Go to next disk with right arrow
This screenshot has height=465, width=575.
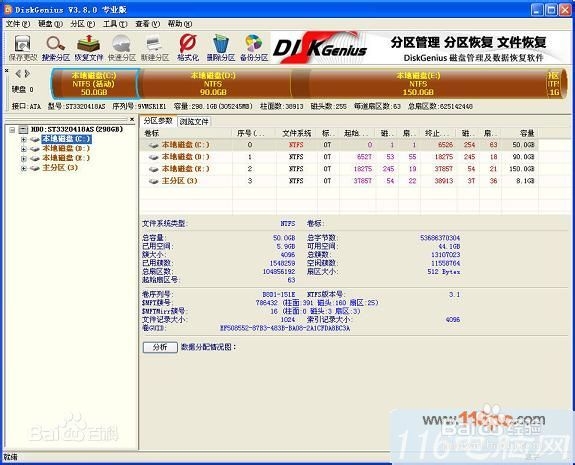tap(27, 74)
